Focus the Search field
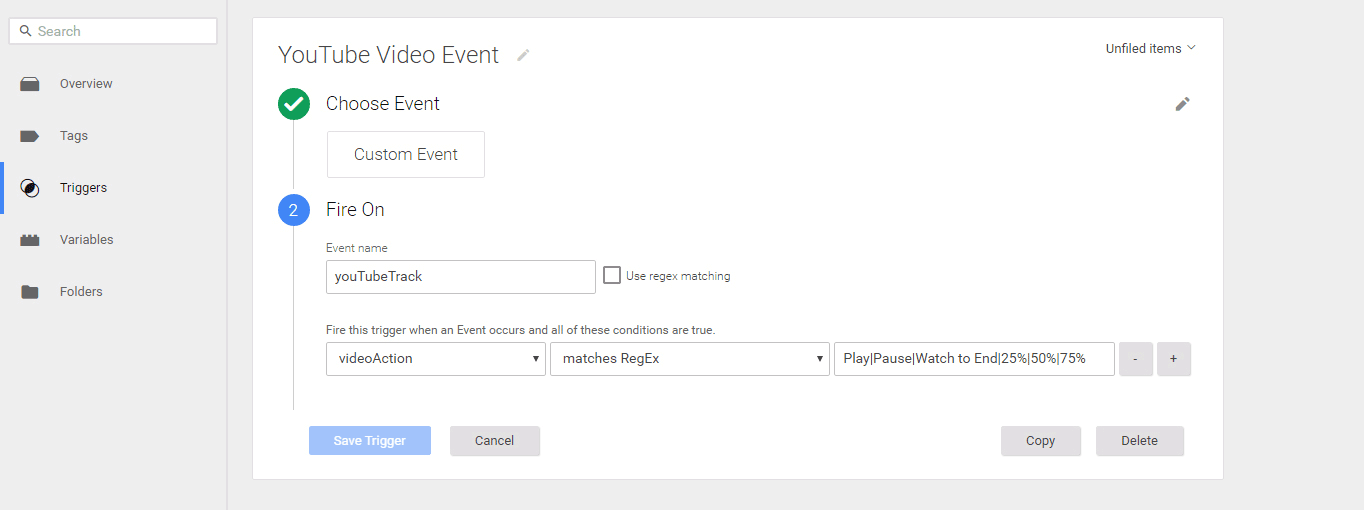This screenshot has height=510, width=1364. pos(113,31)
